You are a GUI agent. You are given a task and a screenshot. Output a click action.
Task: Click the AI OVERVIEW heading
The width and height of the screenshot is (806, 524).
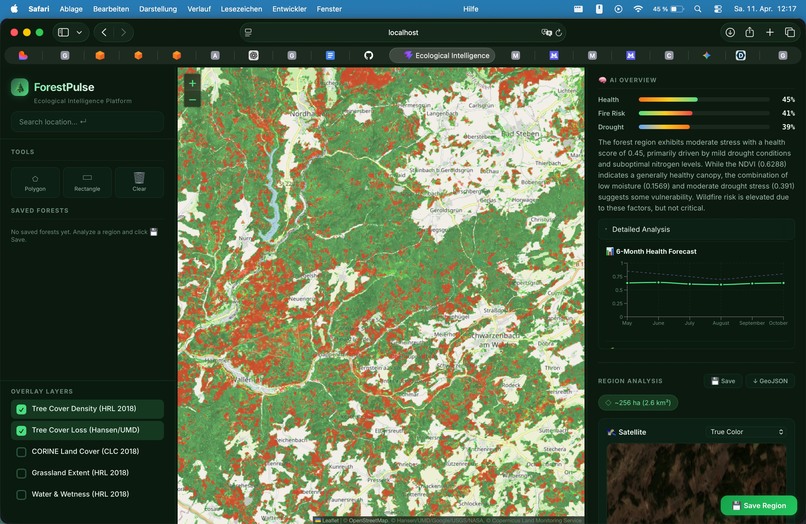[632, 80]
